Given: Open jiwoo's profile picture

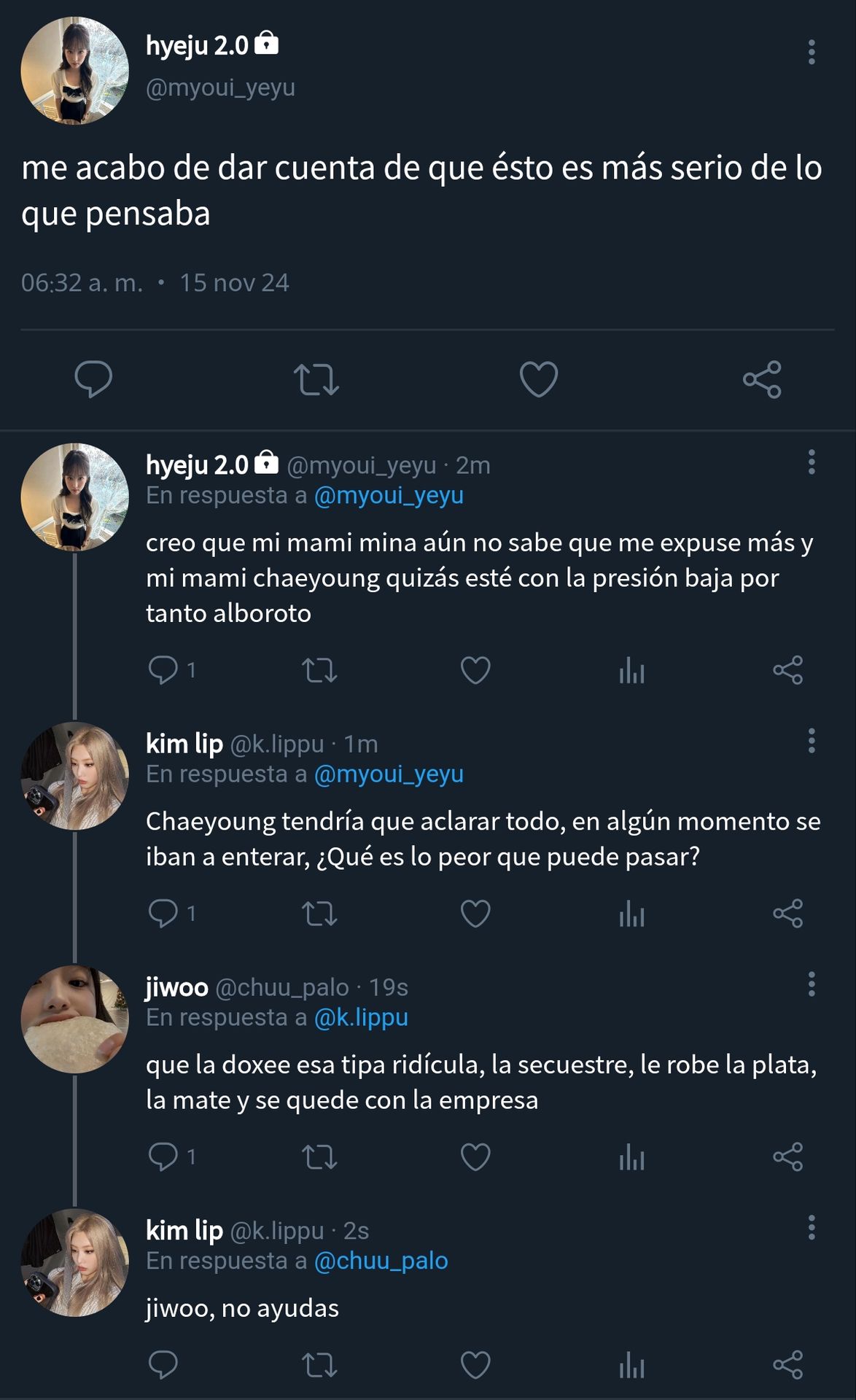Looking at the screenshot, I should click(x=75, y=1019).
